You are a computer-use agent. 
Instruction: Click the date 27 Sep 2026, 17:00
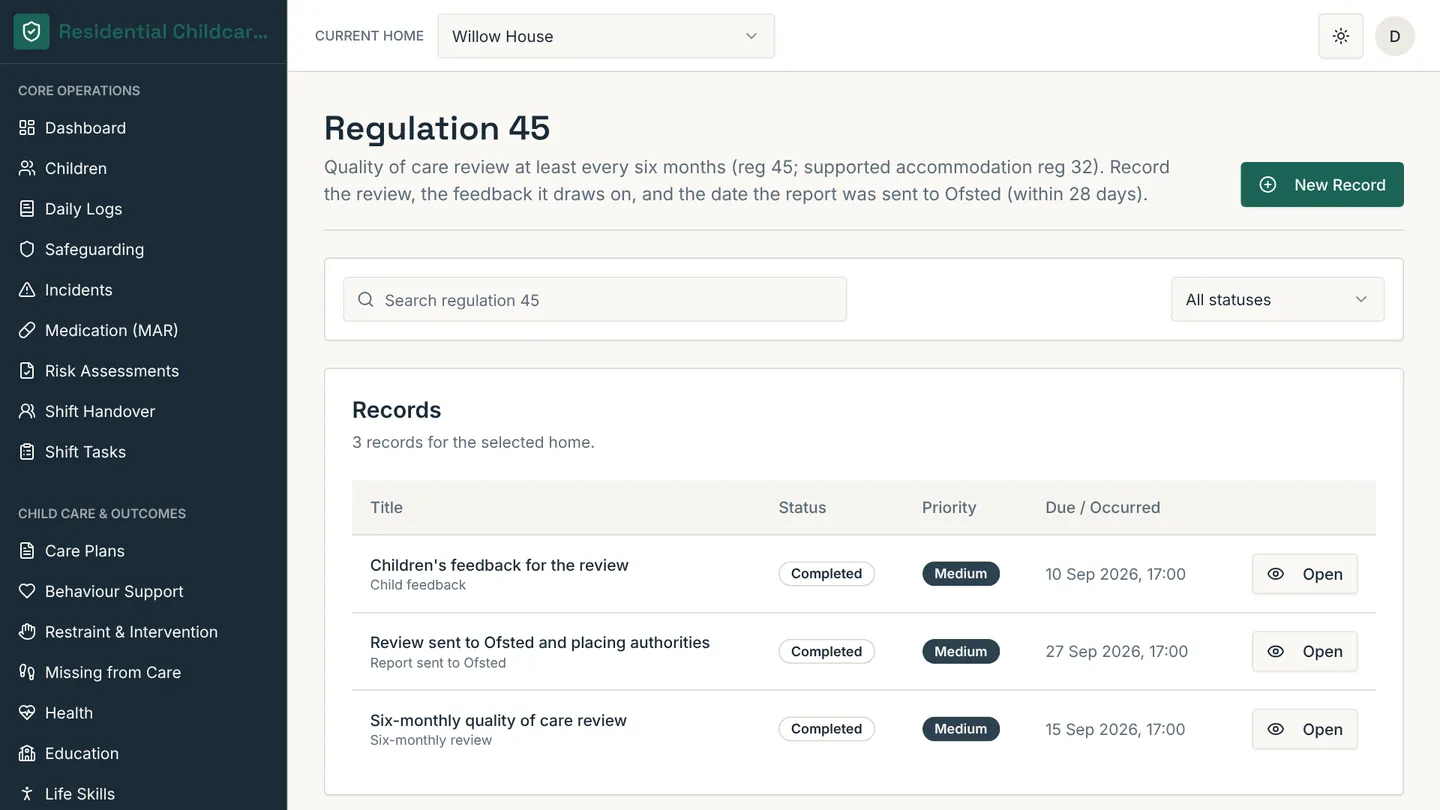pos(1117,651)
